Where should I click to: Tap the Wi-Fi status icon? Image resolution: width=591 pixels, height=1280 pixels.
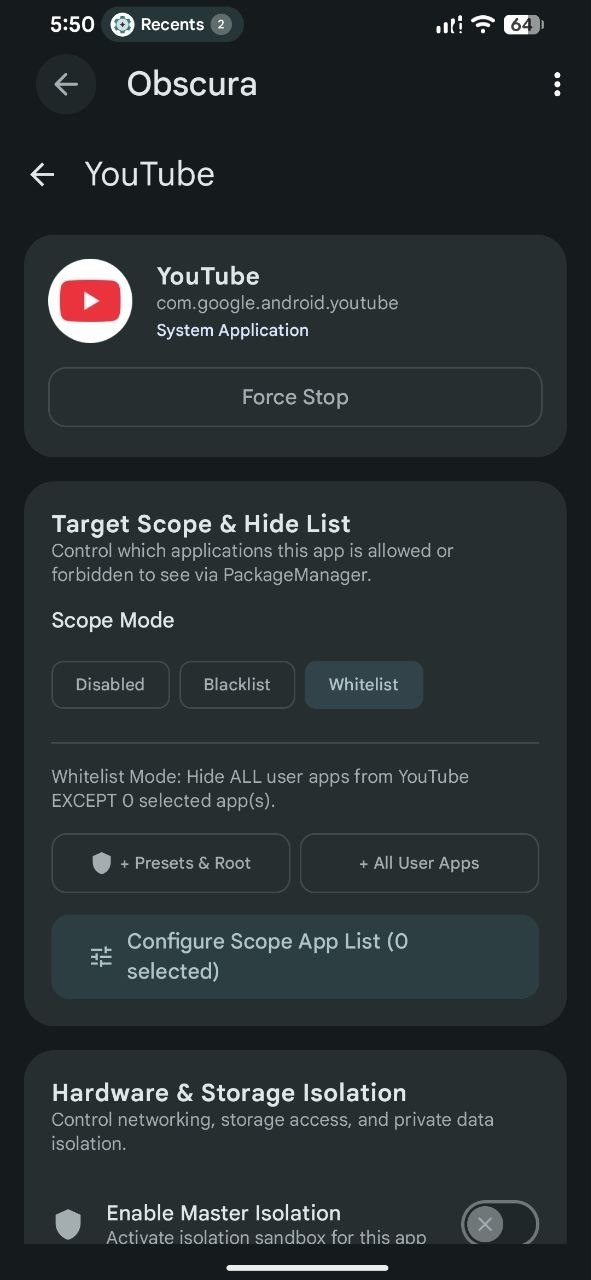coord(483,25)
